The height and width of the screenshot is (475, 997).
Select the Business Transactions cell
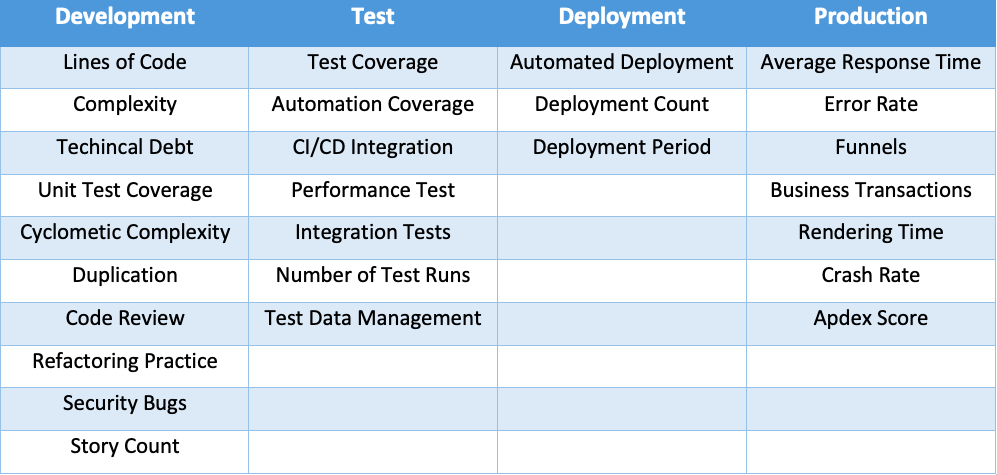tap(870, 190)
